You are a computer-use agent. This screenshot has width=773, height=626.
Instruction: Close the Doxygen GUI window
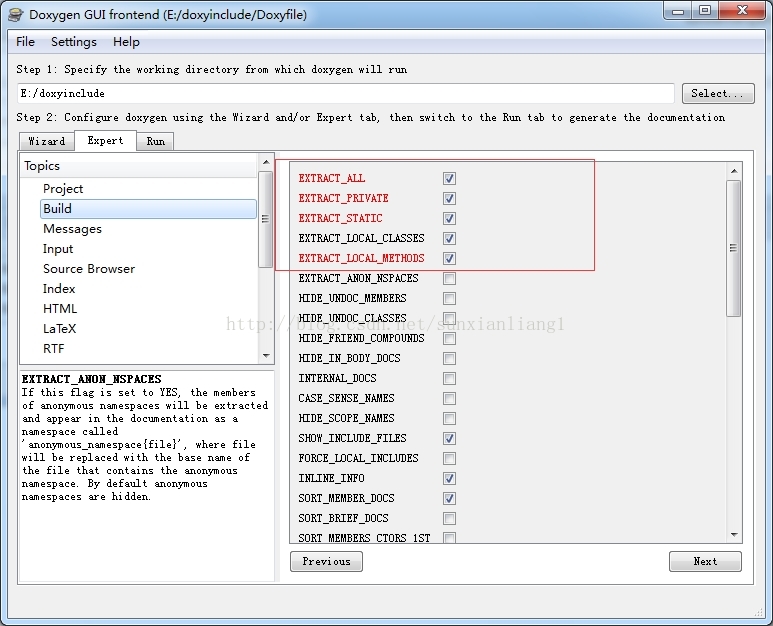[x=742, y=11]
